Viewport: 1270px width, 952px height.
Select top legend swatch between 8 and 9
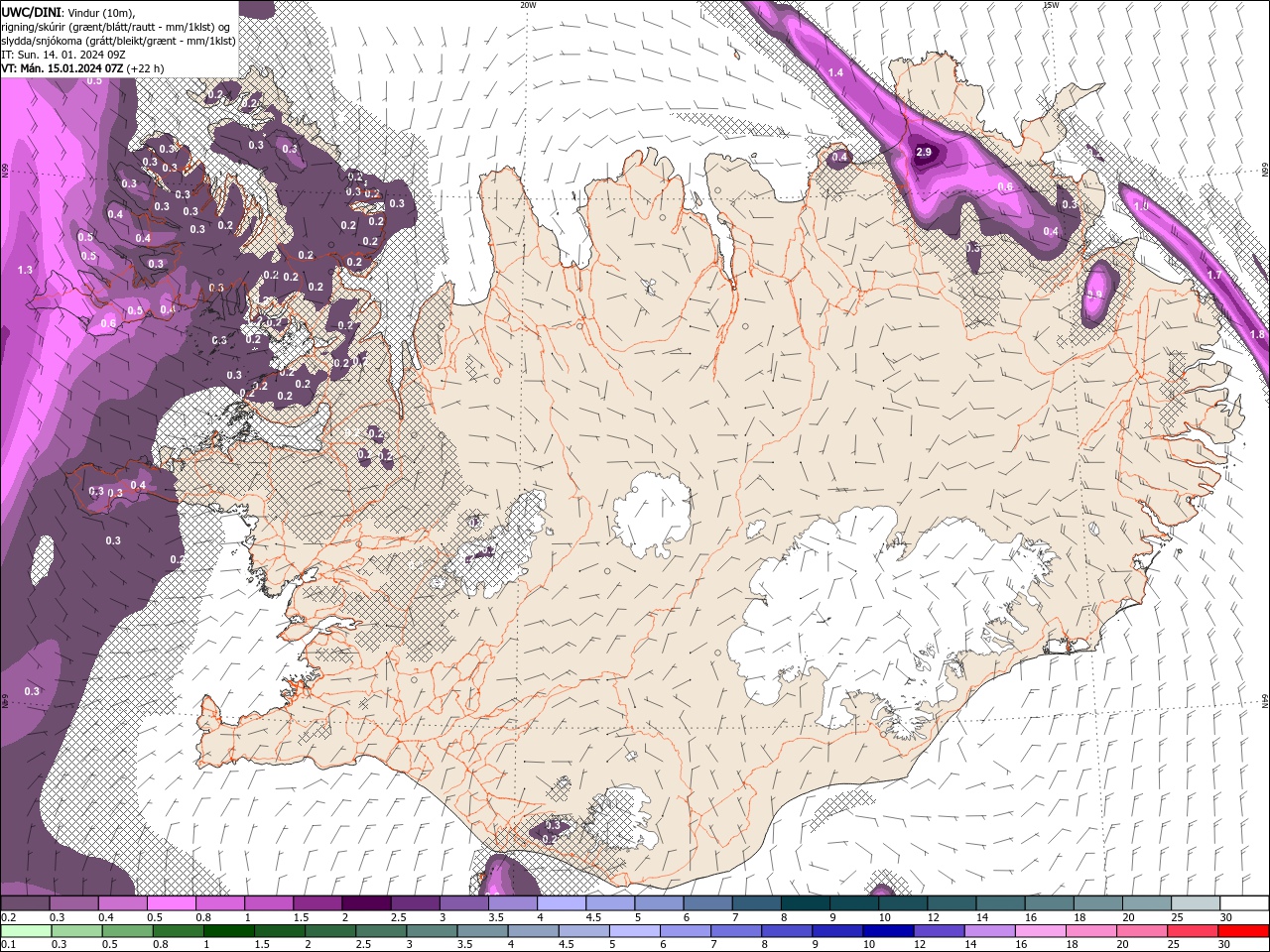pos(805,903)
